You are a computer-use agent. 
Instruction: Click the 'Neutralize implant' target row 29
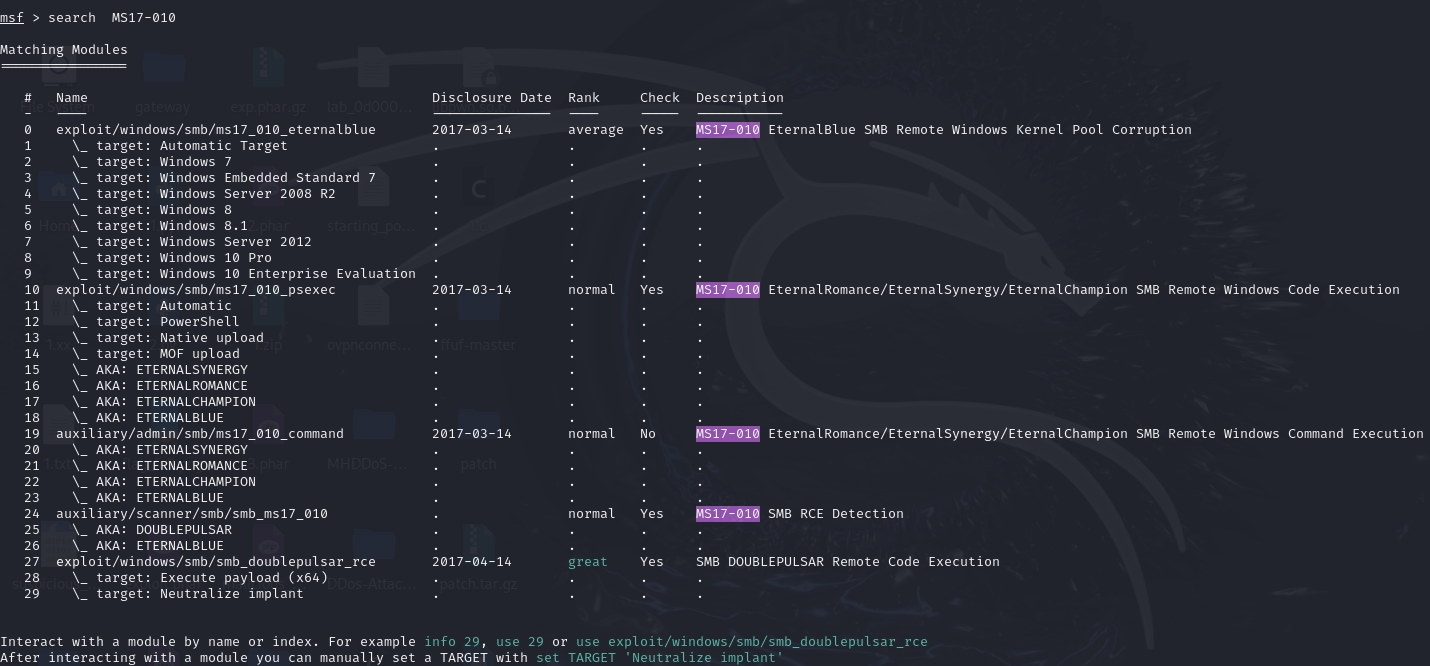[231, 594]
